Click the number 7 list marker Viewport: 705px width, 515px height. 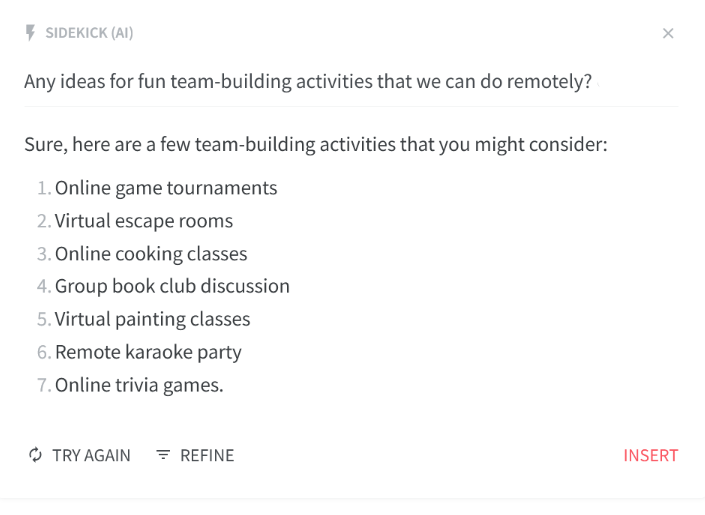pos(42,384)
